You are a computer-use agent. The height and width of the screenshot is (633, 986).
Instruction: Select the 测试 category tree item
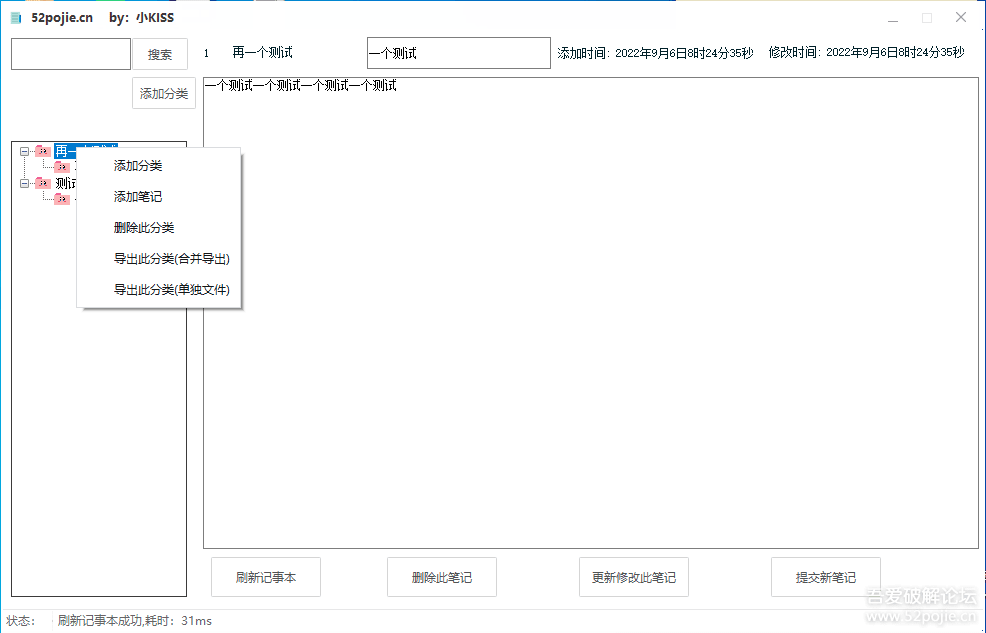[x=65, y=183]
